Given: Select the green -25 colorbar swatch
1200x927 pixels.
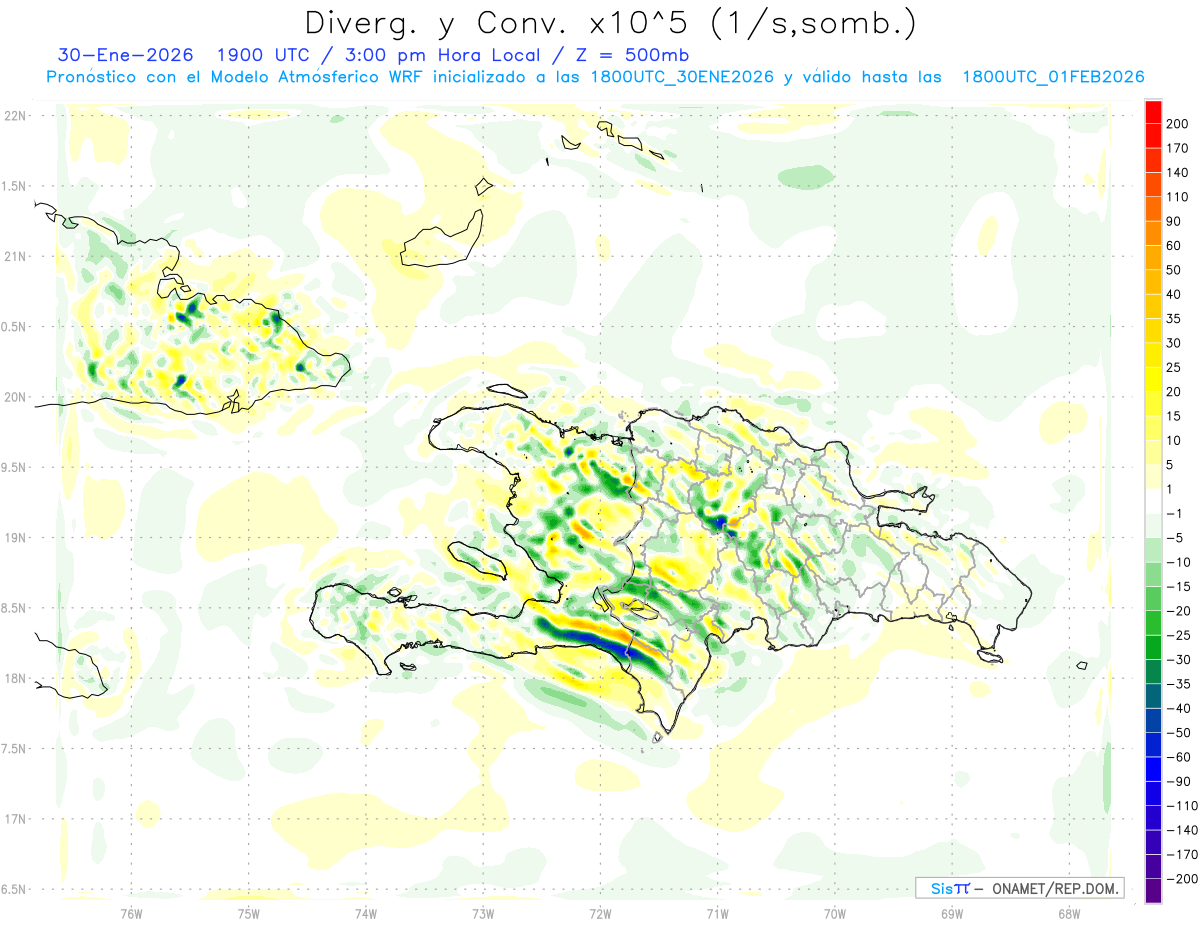Looking at the screenshot, I should coord(1153,648).
